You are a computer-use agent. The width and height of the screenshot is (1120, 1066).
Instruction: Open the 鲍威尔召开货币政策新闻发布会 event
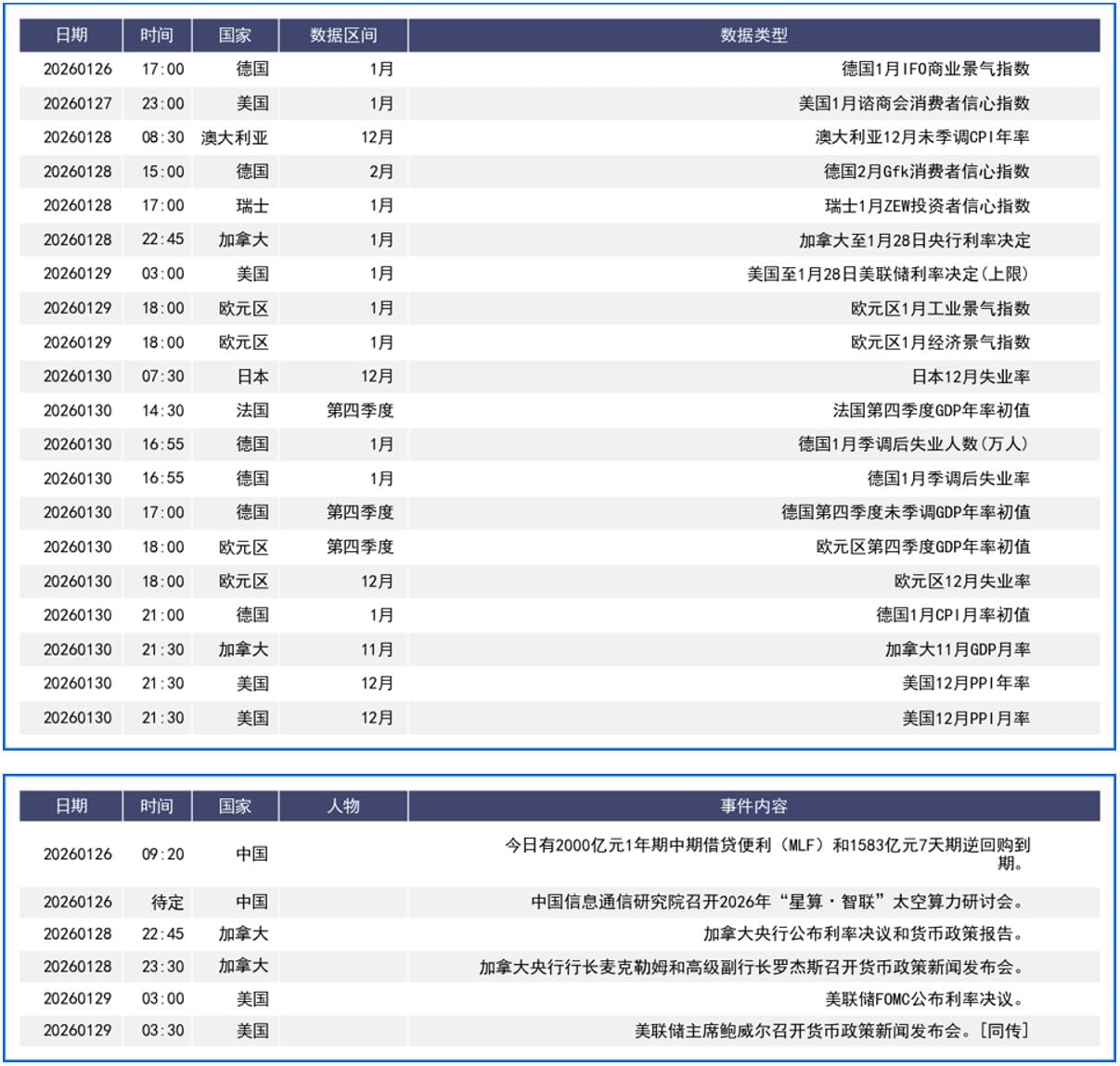click(831, 1031)
